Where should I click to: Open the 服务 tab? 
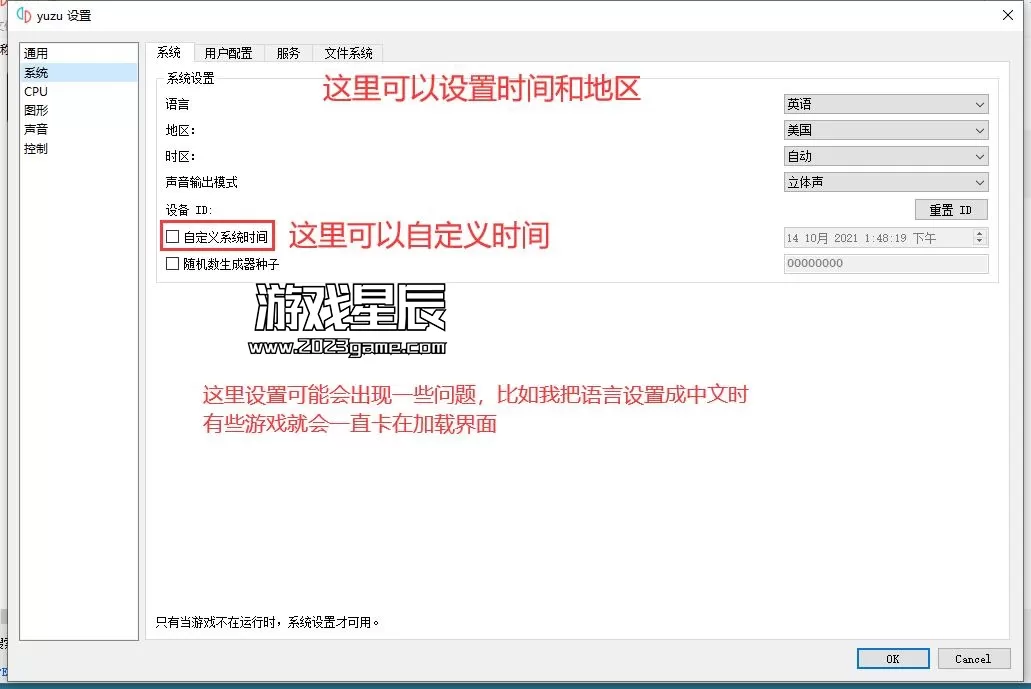point(288,53)
